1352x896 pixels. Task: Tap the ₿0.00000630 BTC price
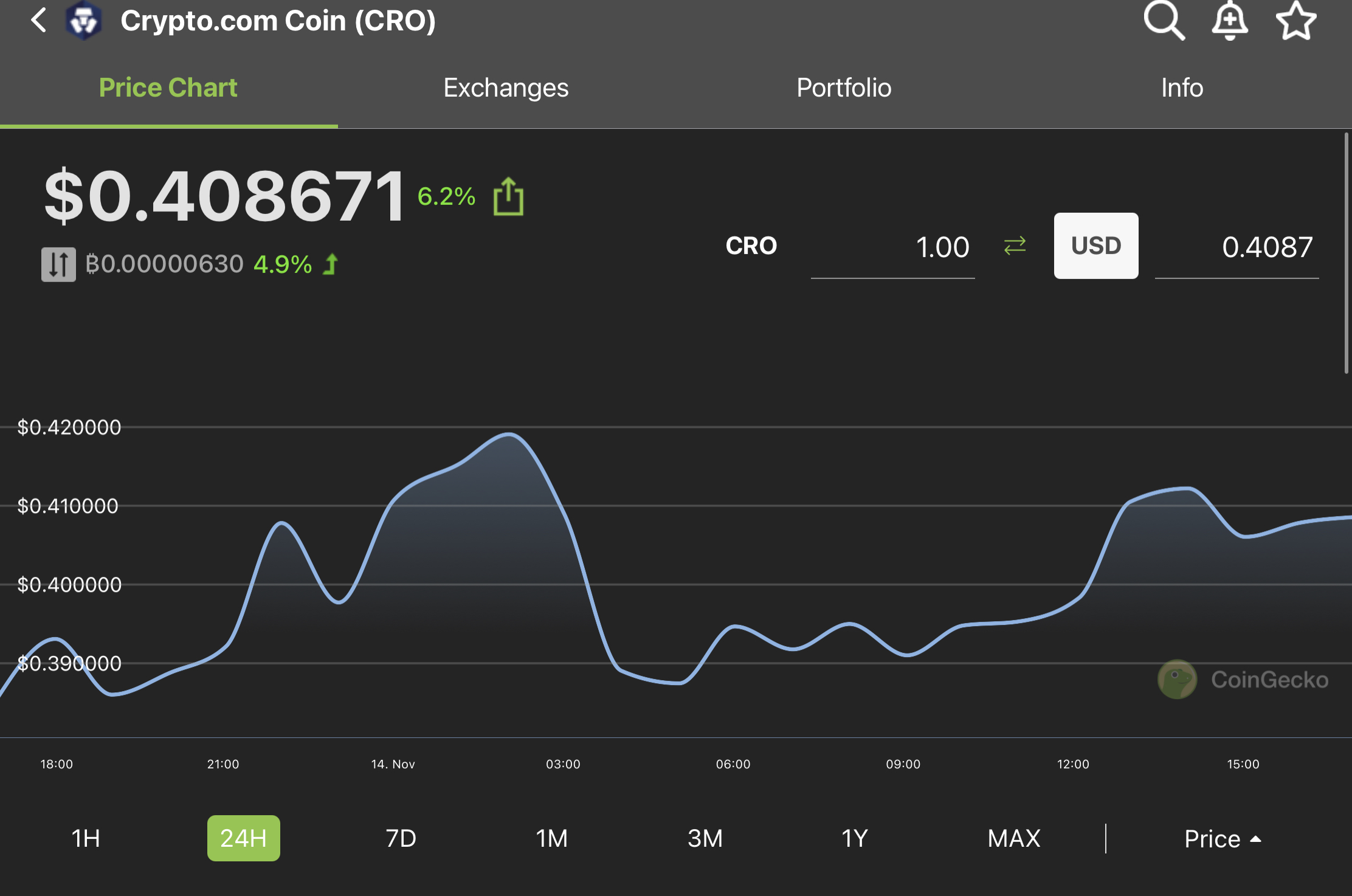coord(164,264)
